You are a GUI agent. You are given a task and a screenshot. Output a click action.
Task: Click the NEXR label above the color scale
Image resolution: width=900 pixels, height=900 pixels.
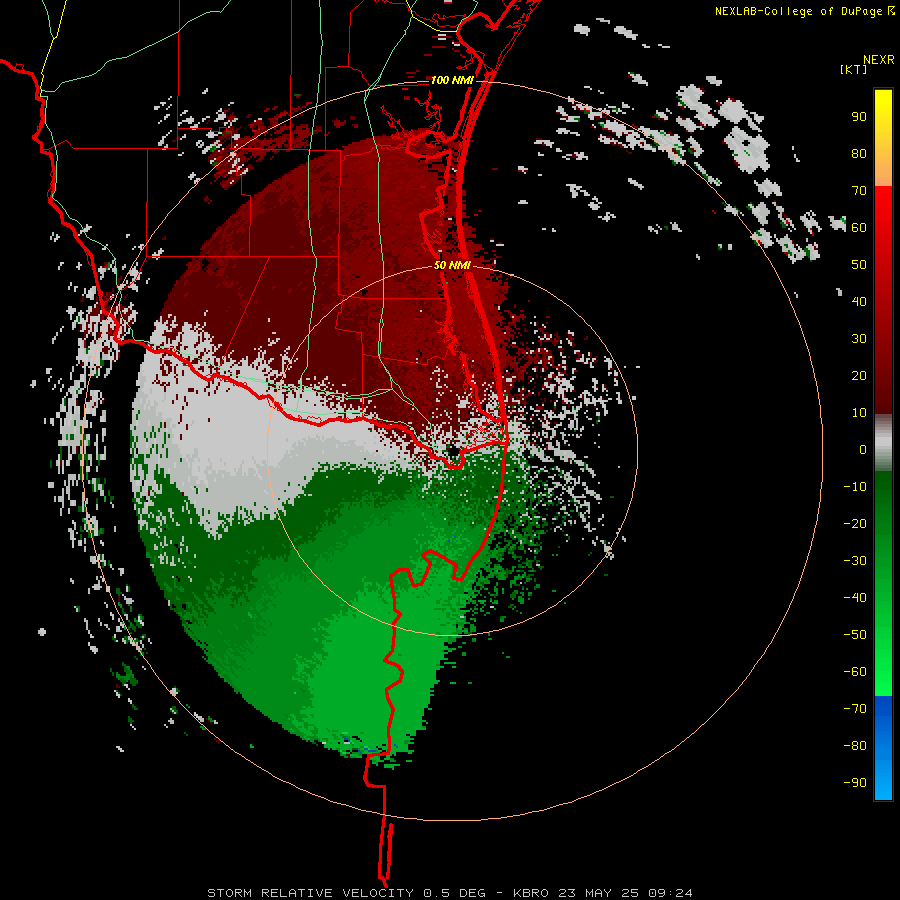pos(879,60)
